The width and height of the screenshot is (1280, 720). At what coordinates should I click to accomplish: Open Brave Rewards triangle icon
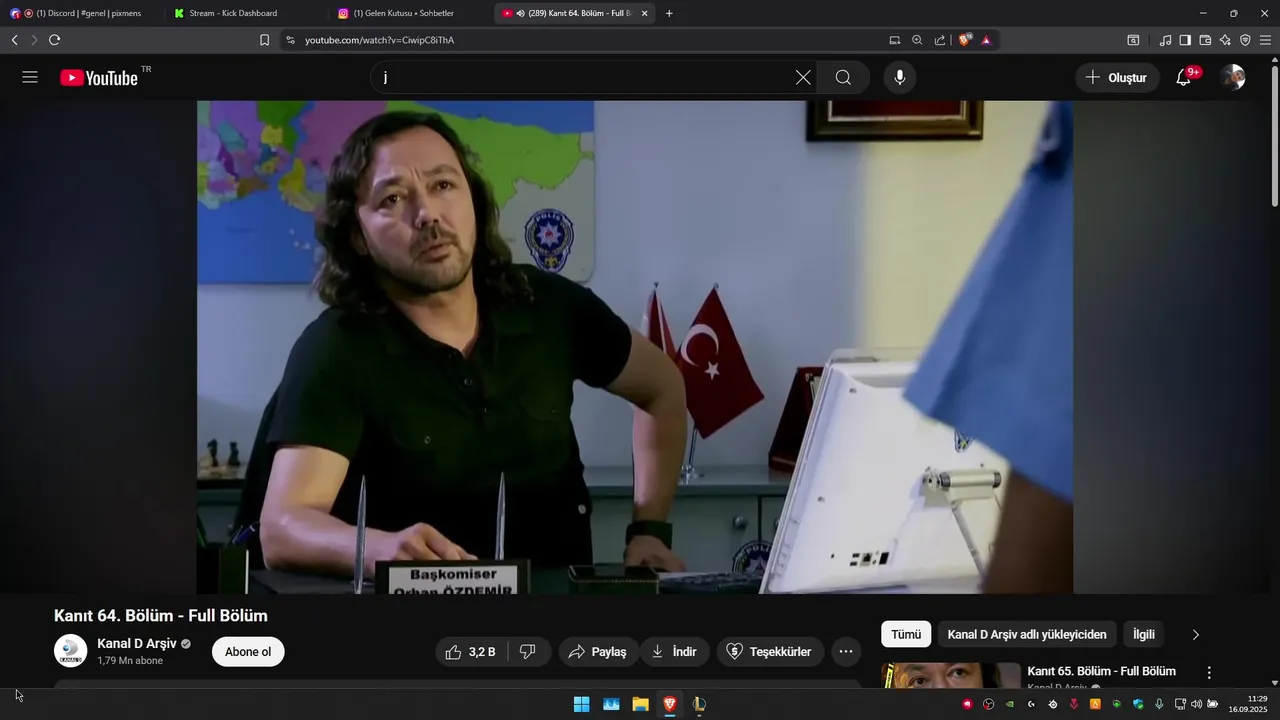tap(986, 40)
